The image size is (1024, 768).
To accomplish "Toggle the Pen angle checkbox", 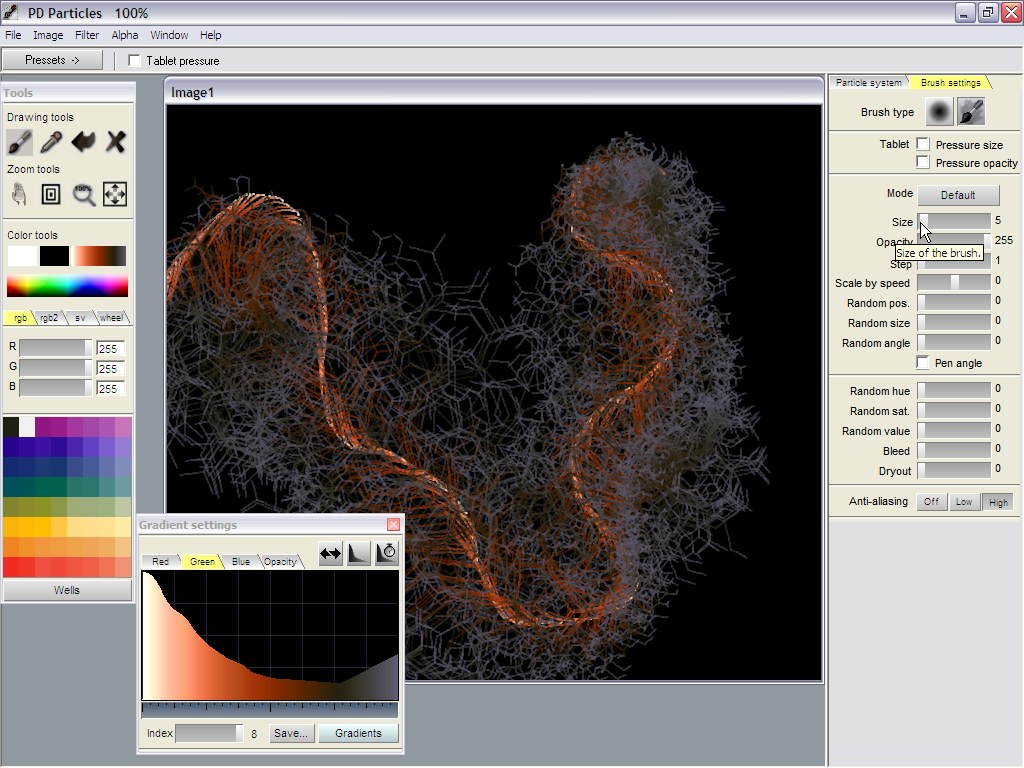I will tap(923, 363).
